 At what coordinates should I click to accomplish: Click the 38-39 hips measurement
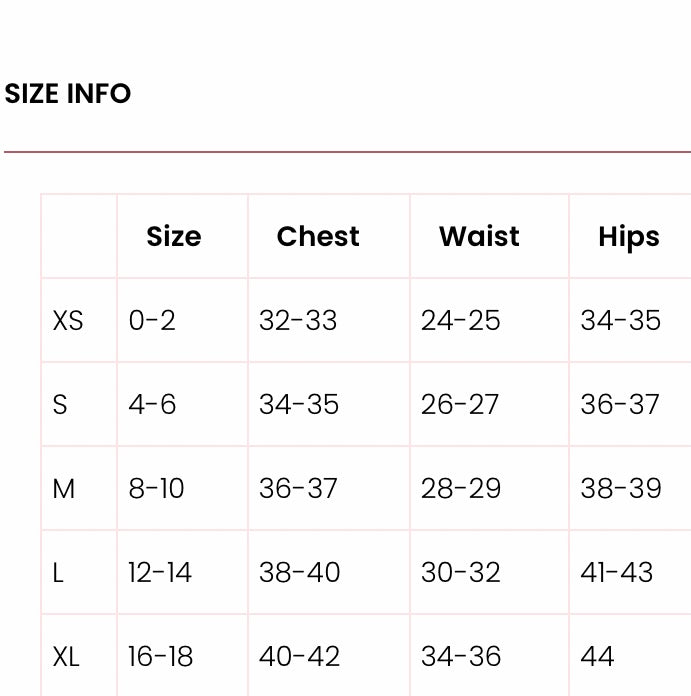click(620, 489)
